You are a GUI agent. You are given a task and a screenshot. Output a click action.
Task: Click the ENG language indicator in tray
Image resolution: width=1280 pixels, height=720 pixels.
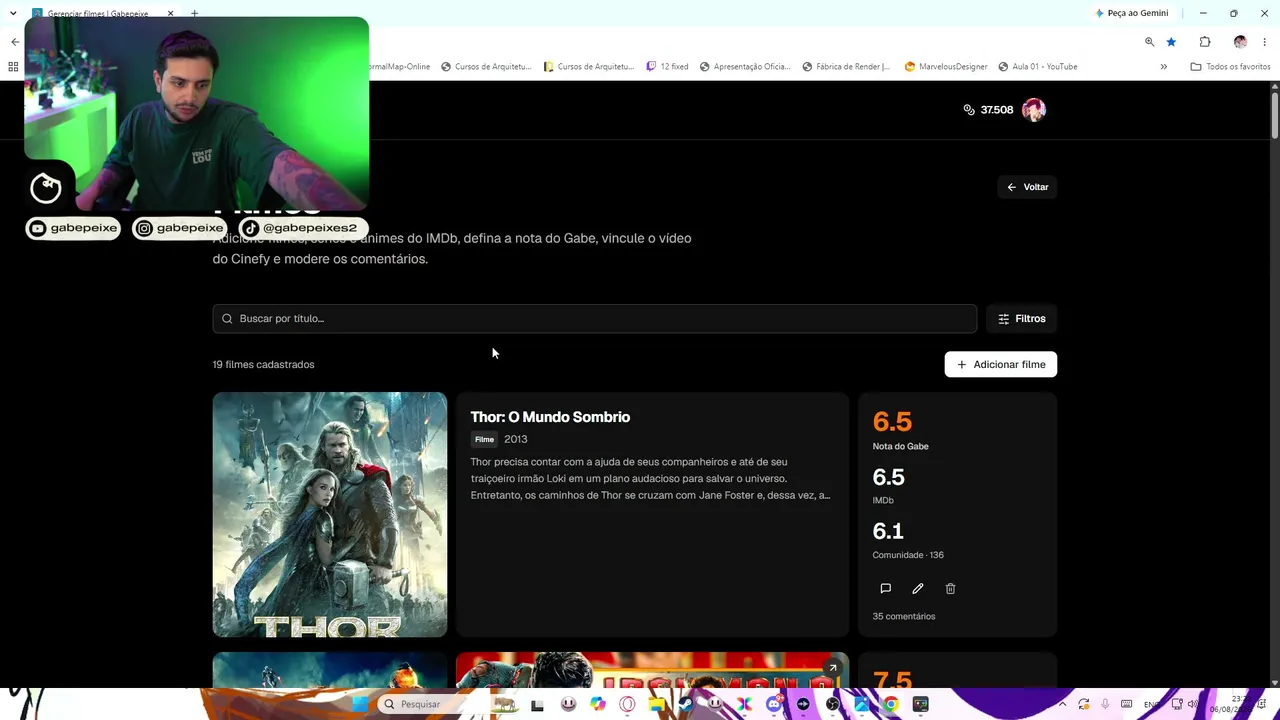(1152, 704)
